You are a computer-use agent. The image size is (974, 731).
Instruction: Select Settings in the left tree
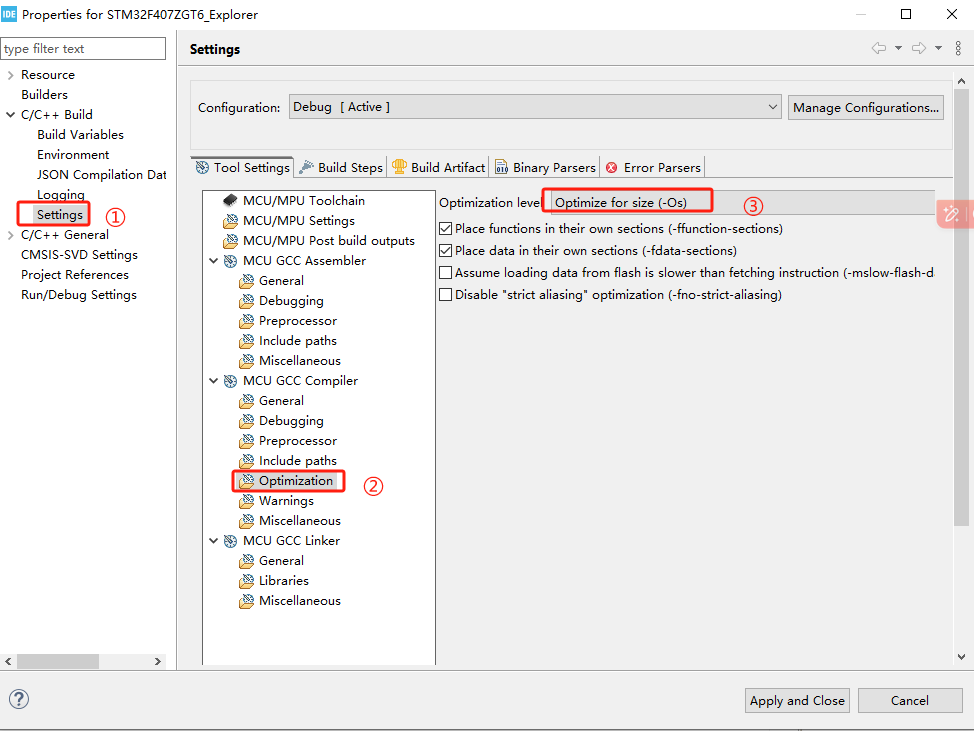tap(60, 215)
